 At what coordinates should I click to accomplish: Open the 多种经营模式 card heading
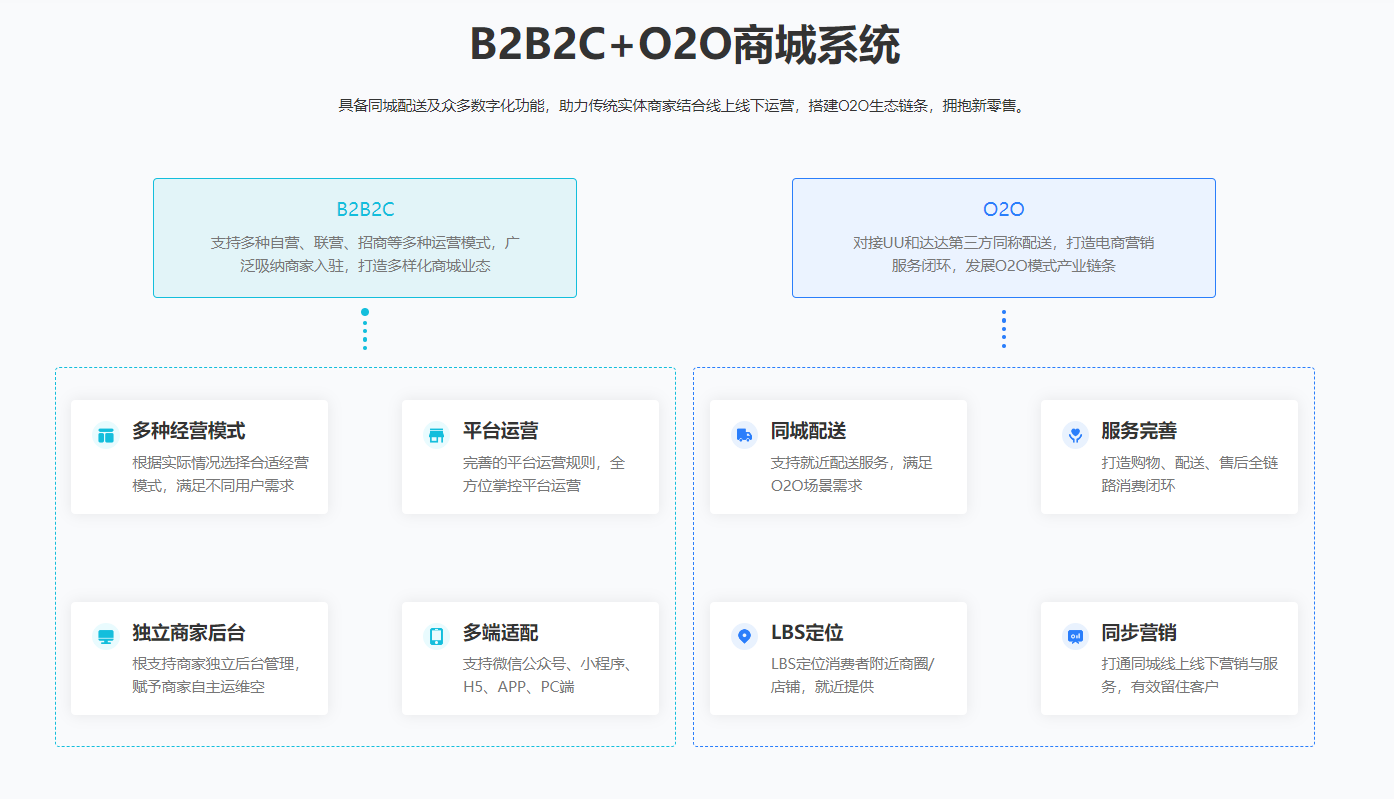click(189, 431)
